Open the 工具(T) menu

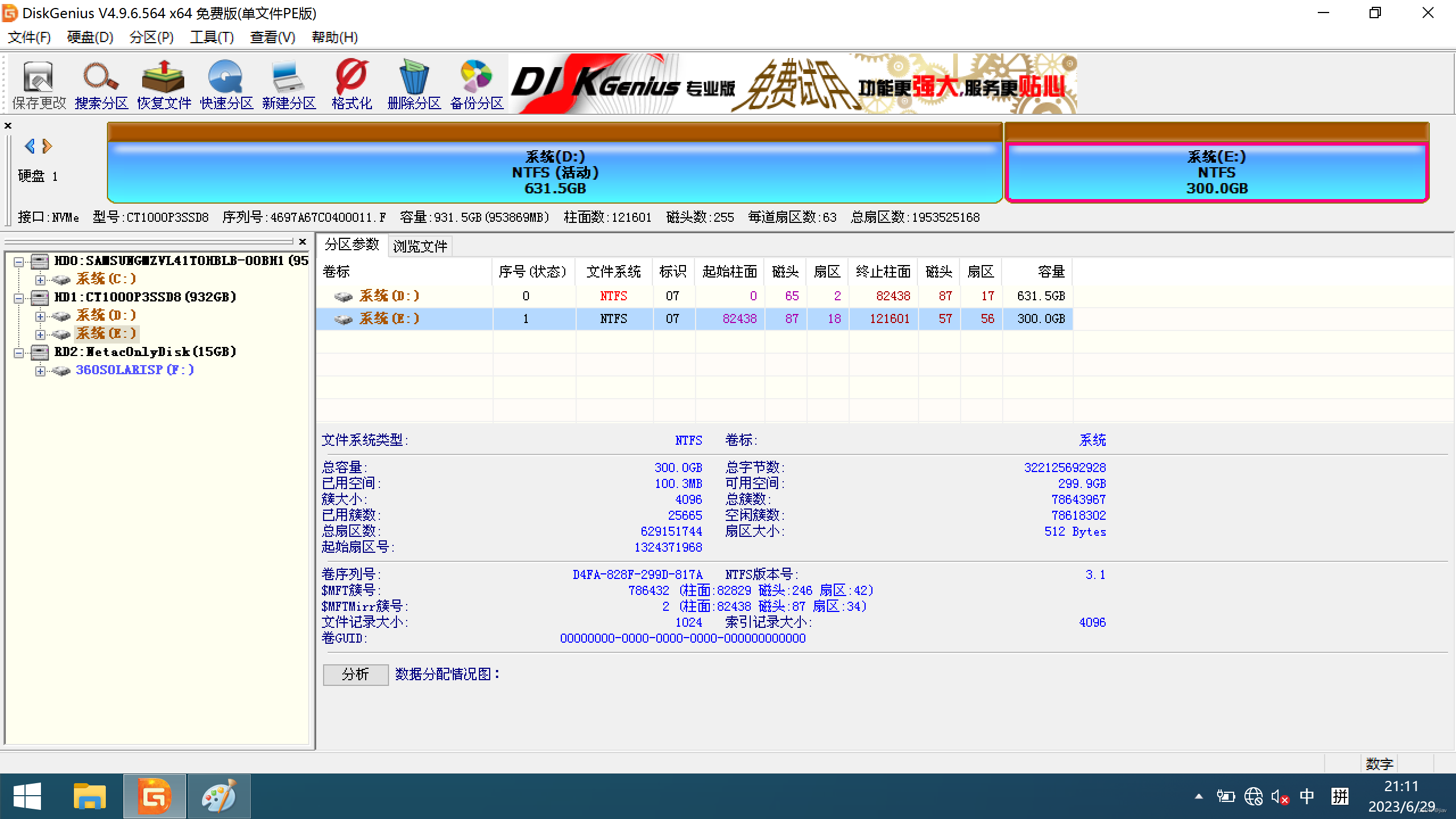click(211, 37)
